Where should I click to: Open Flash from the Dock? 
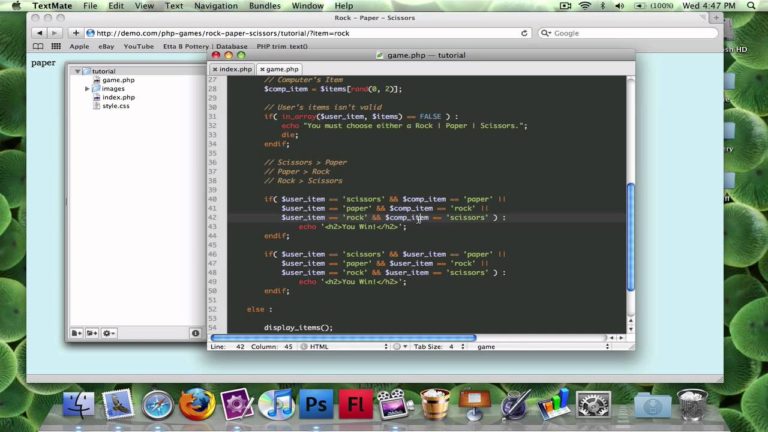click(x=356, y=405)
